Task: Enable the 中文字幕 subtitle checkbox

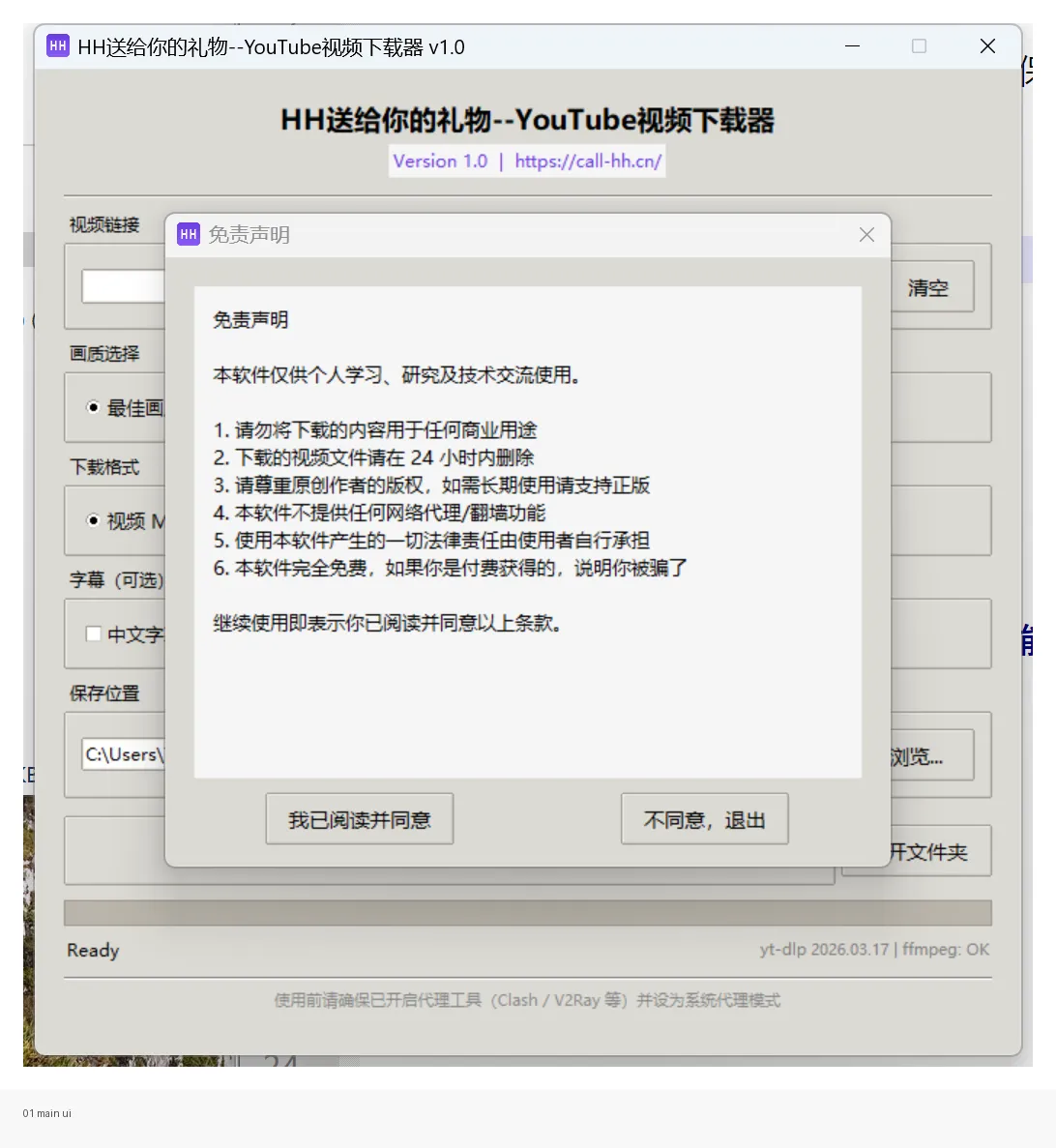Action: coord(93,633)
